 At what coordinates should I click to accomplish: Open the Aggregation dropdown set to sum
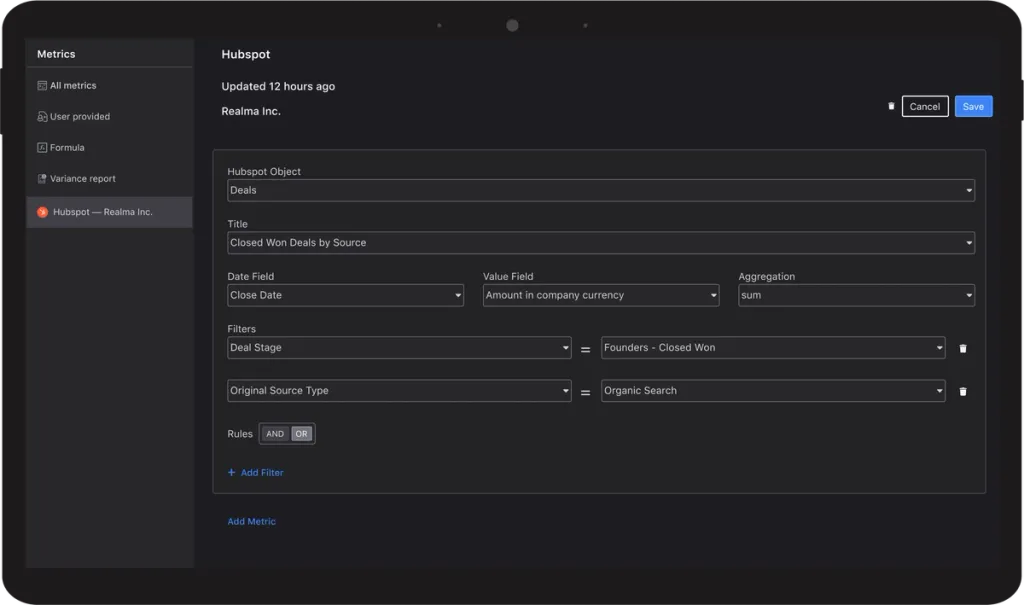pyautogui.click(x=856, y=295)
